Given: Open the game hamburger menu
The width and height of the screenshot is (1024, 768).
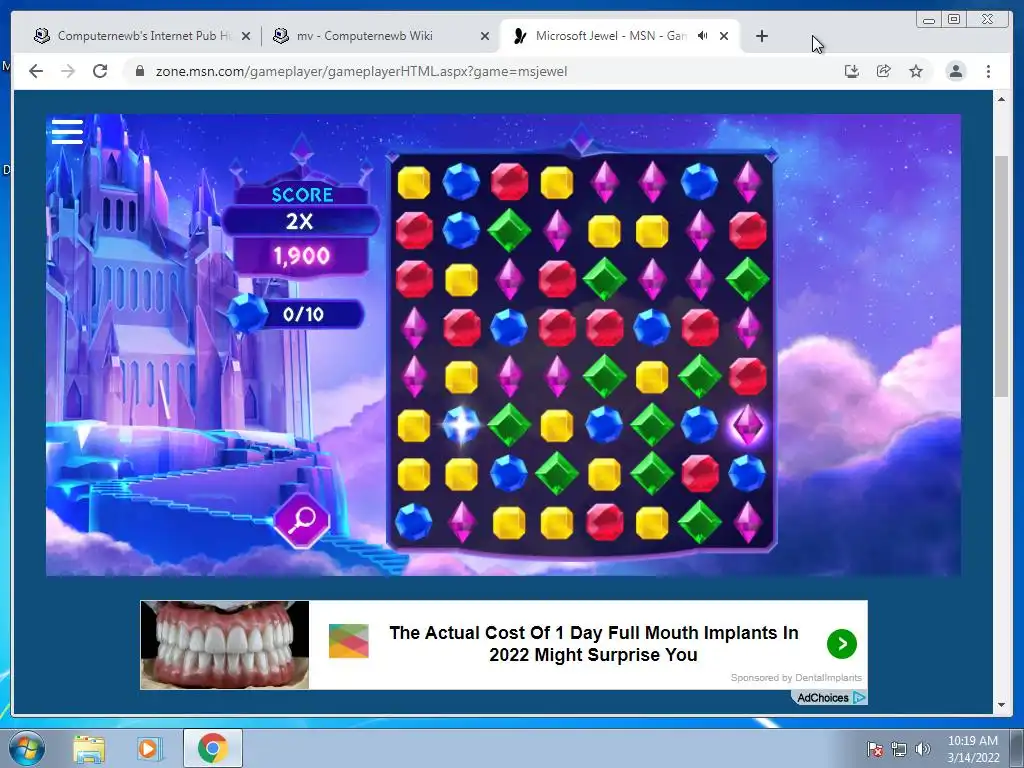Looking at the screenshot, I should click(67, 131).
